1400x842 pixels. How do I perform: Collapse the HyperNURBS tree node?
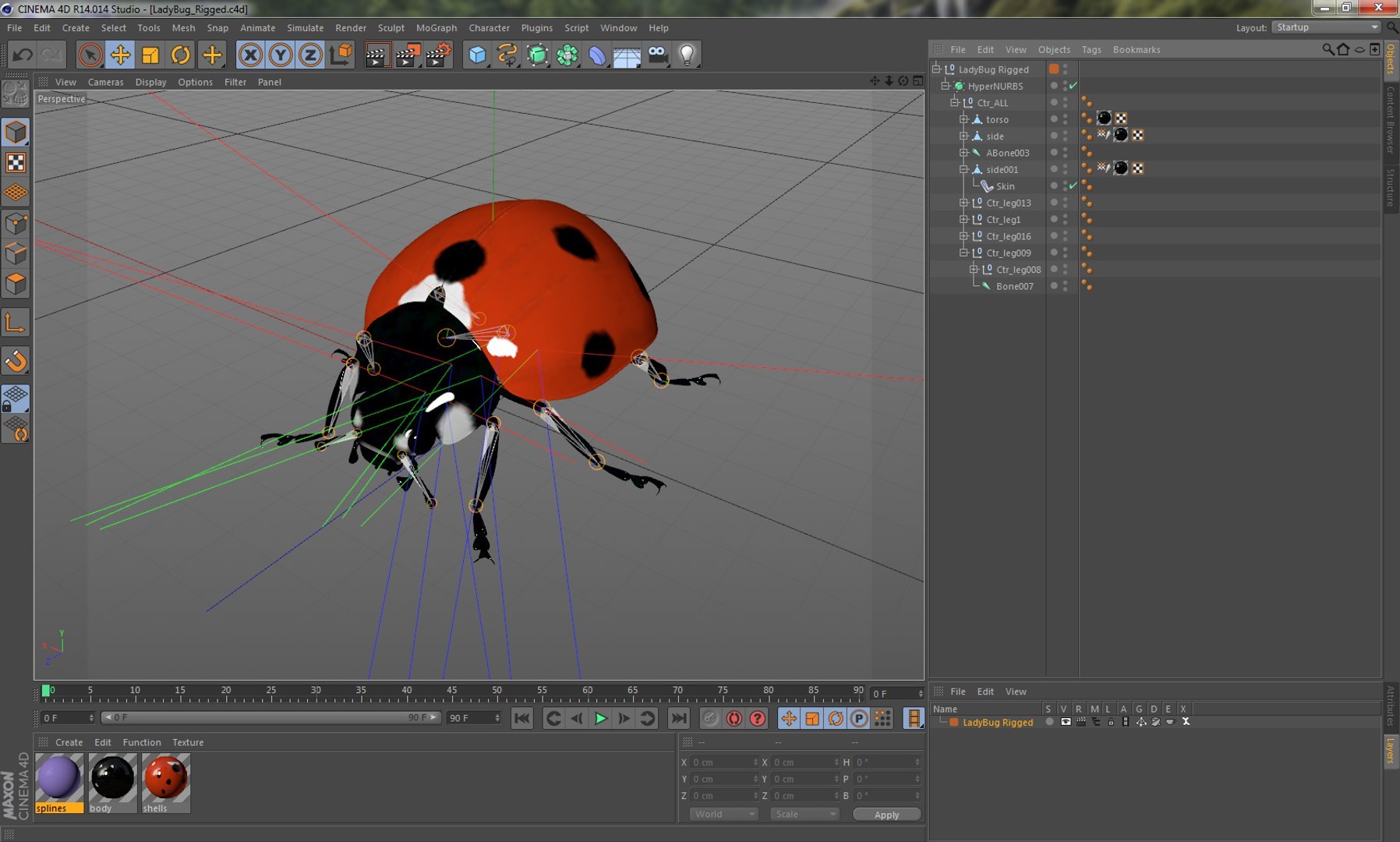click(945, 86)
